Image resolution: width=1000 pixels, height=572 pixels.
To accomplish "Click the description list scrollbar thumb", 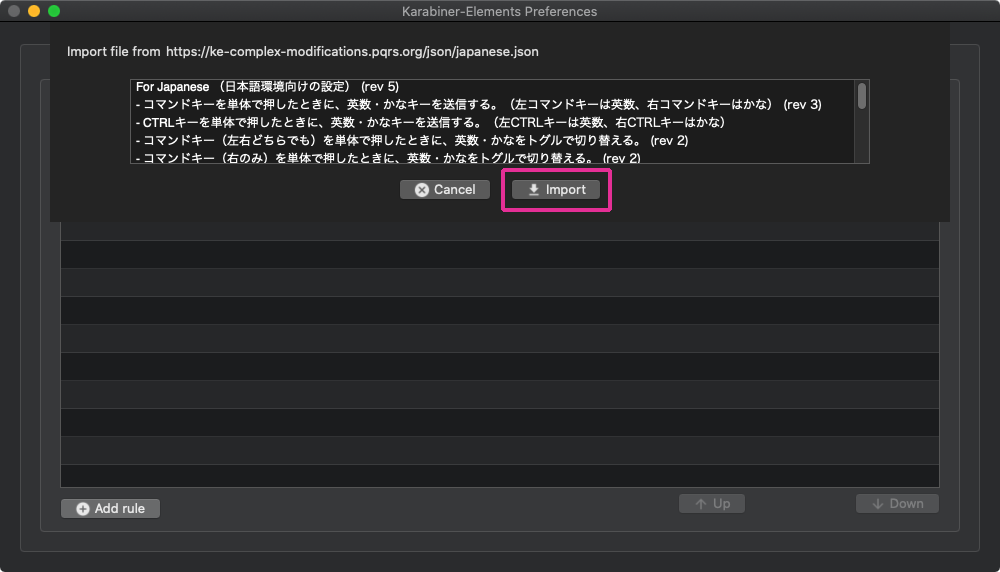I will point(862,96).
